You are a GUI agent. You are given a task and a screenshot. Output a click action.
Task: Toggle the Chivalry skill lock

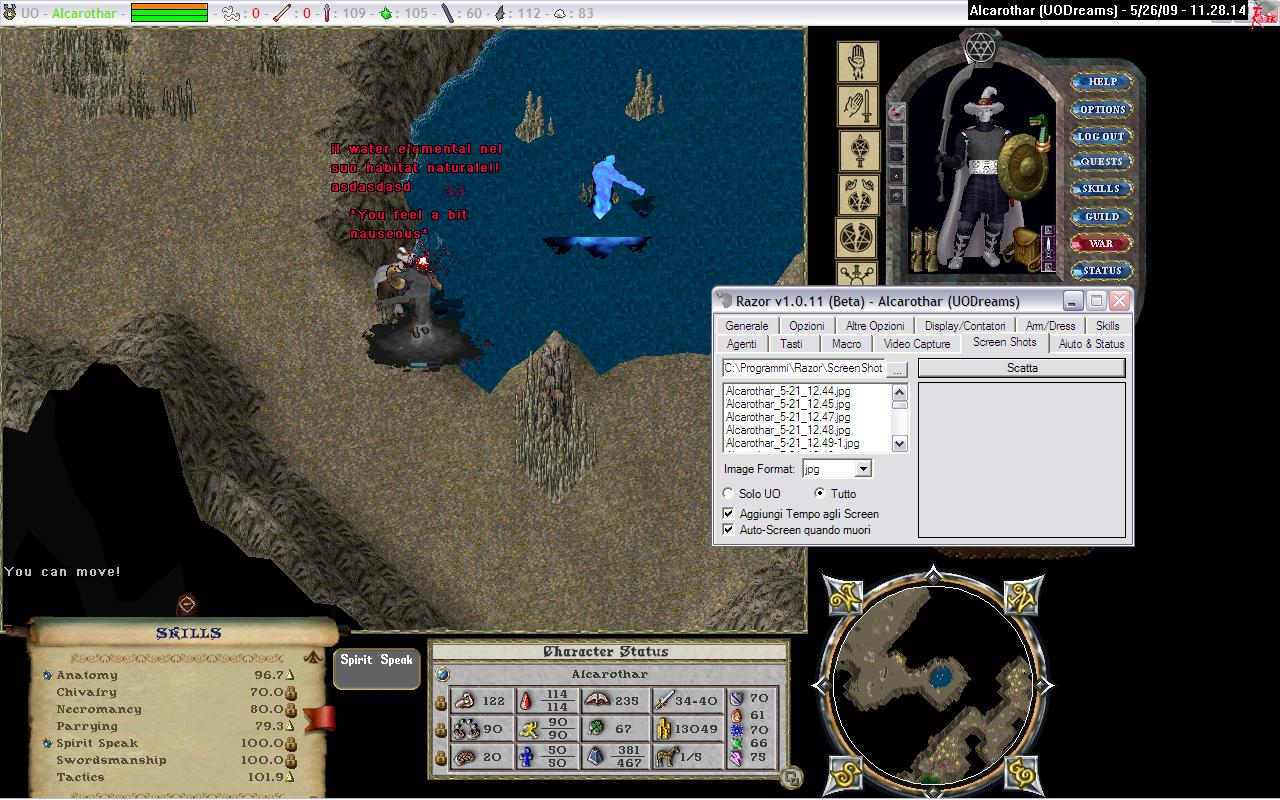(x=291, y=692)
